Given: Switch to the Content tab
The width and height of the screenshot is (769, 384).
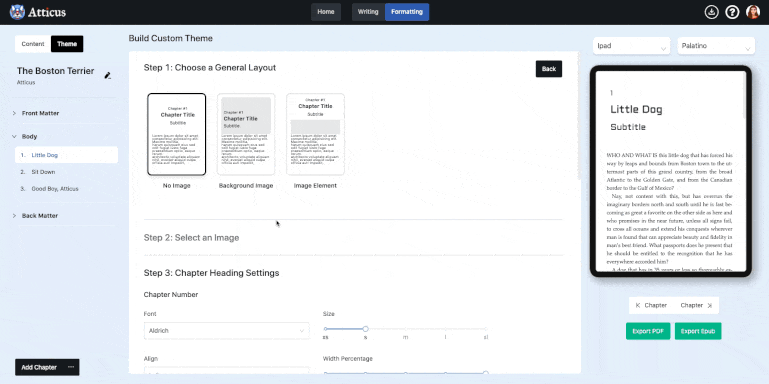Looking at the screenshot, I should 33,44.
